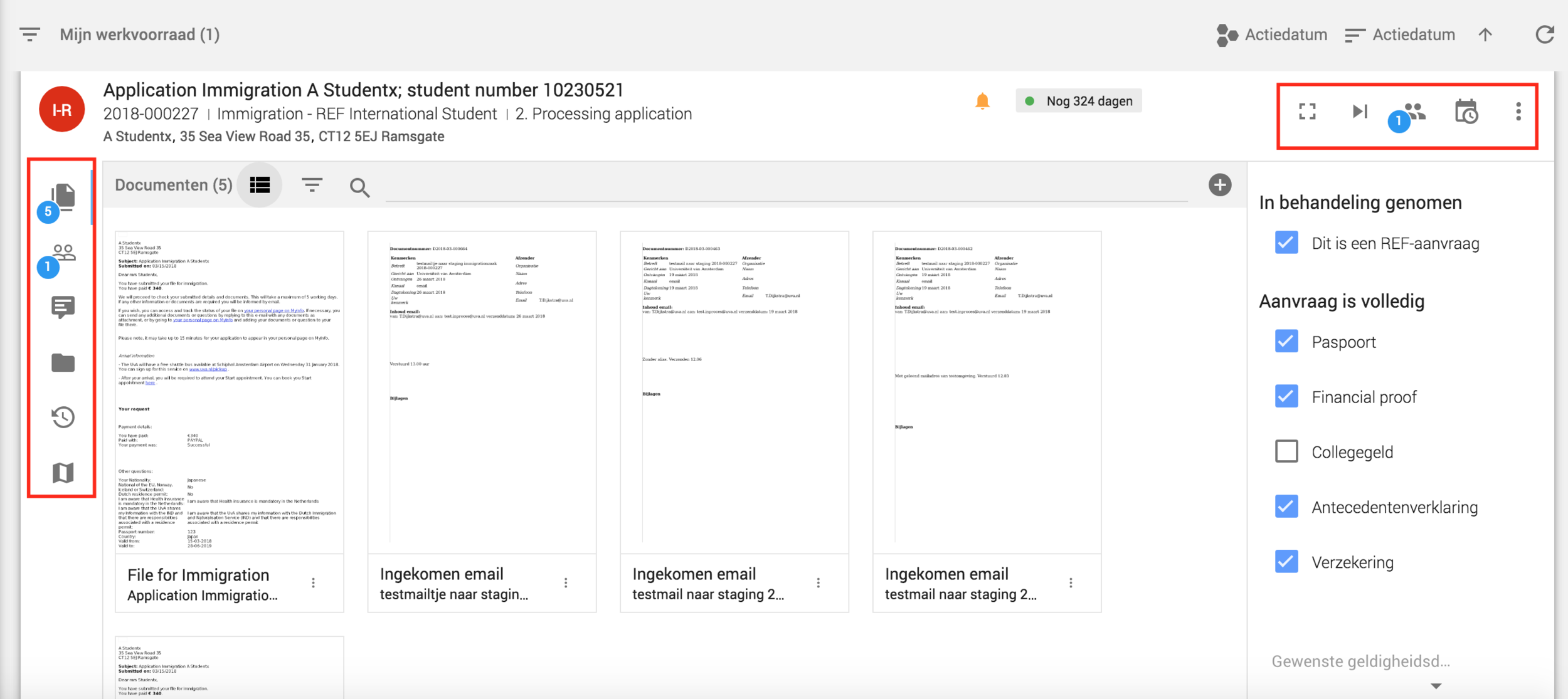The width and height of the screenshot is (1568, 699).
Task: Uncheck the Paspoort checkbox
Action: pyautogui.click(x=1286, y=342)
